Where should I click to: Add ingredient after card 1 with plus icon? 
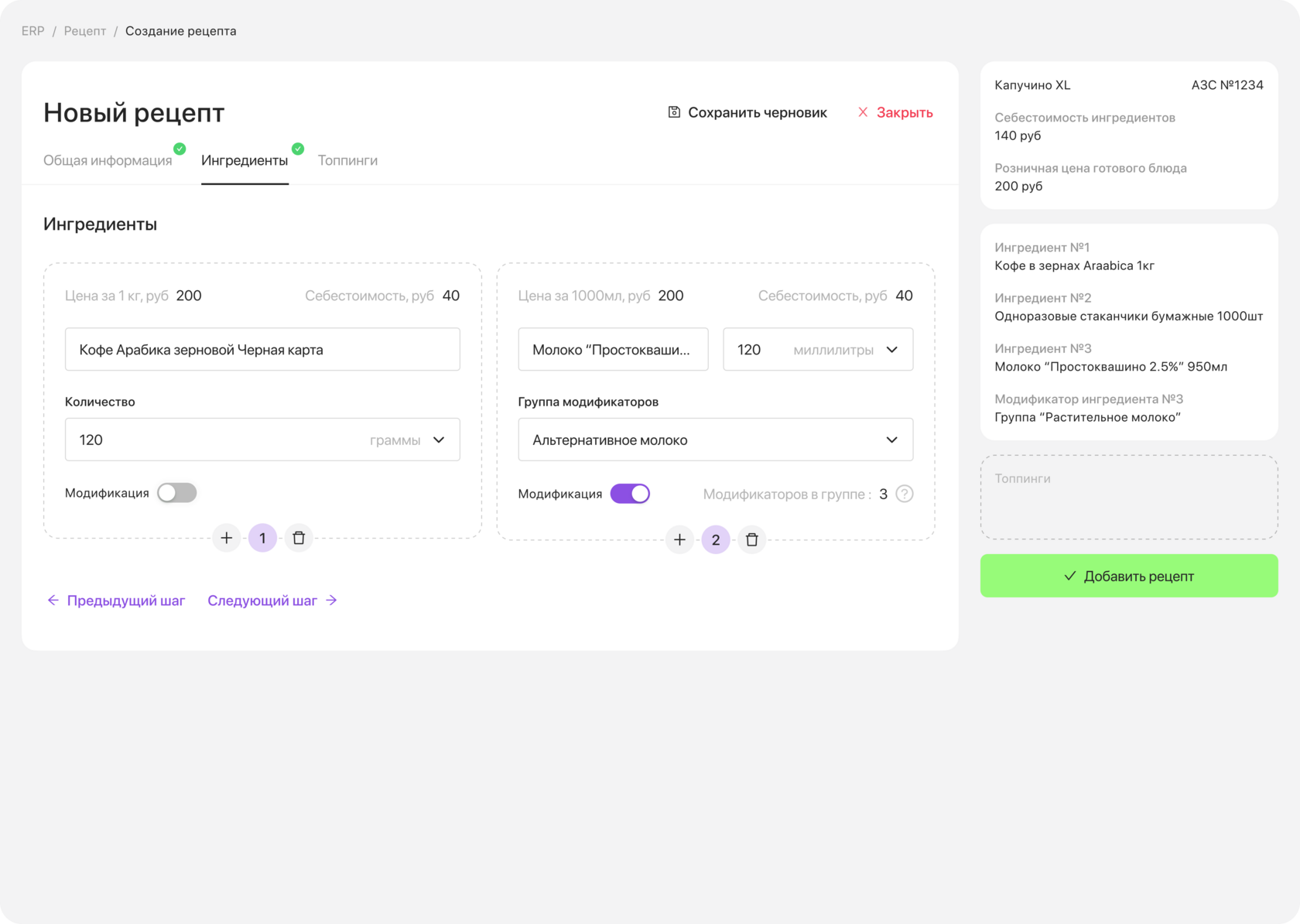pos(227,538)
